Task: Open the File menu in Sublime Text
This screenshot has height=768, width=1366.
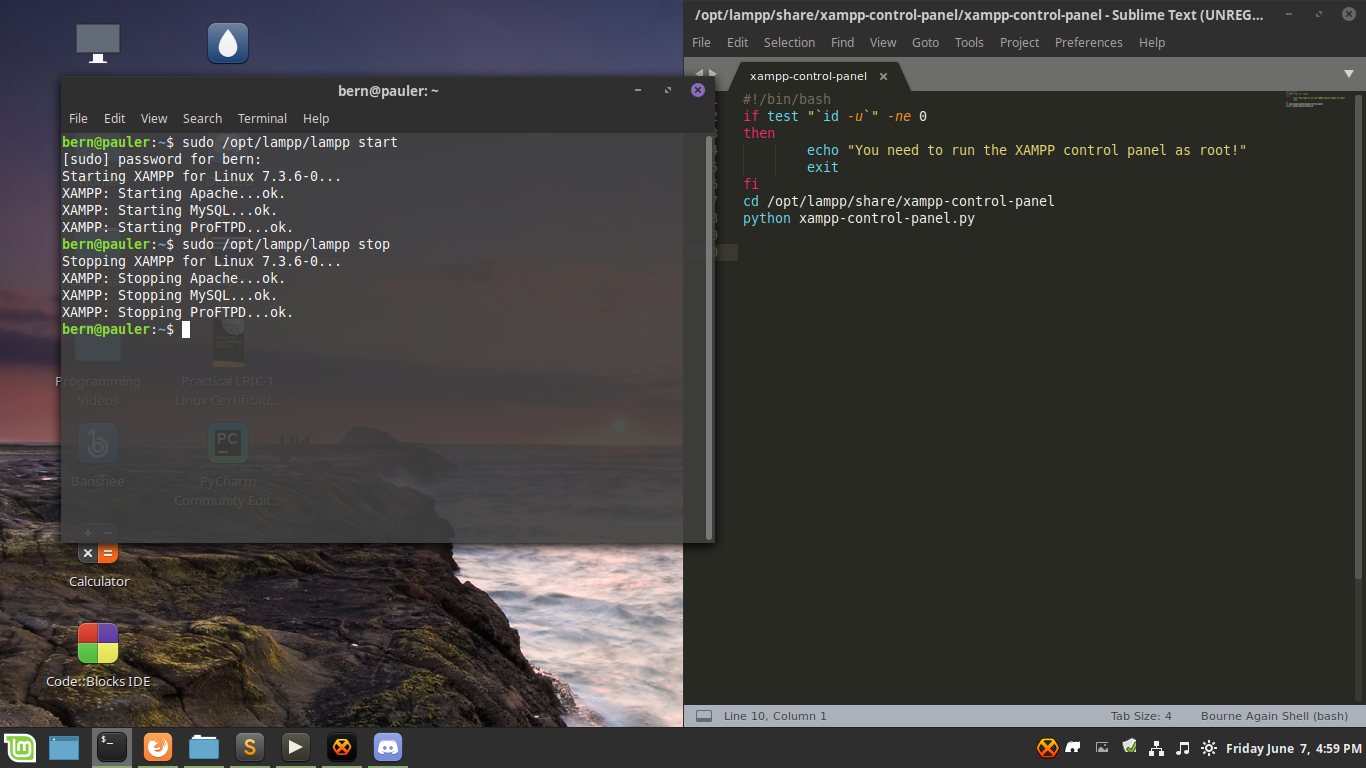Action: pos(702,42)
